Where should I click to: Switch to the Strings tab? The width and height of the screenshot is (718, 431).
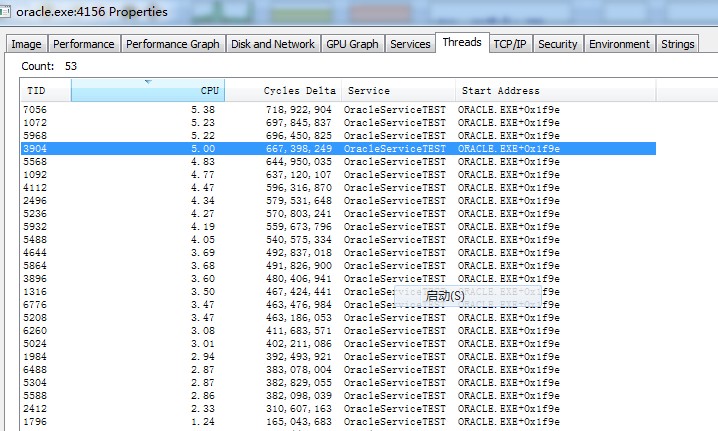click(678, 44)
